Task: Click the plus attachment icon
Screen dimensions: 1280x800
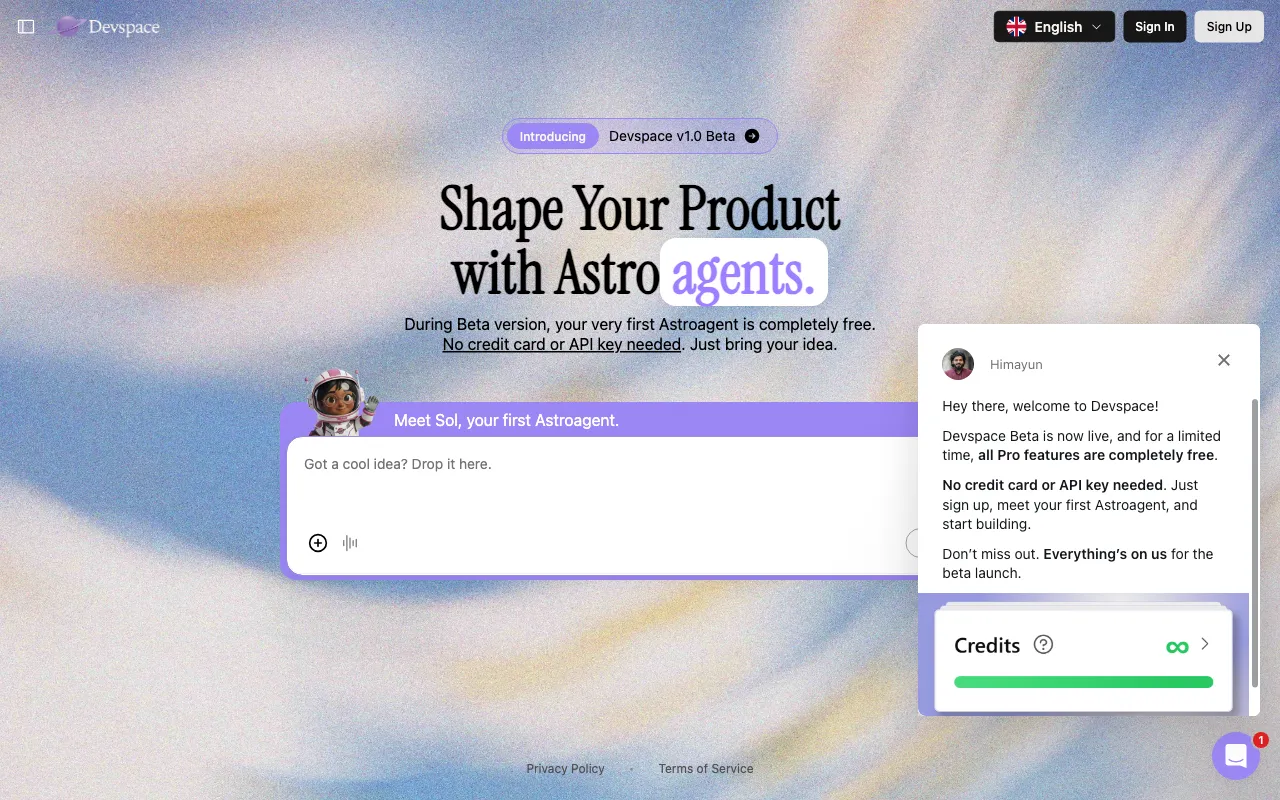Action: (x=318, y=543)
